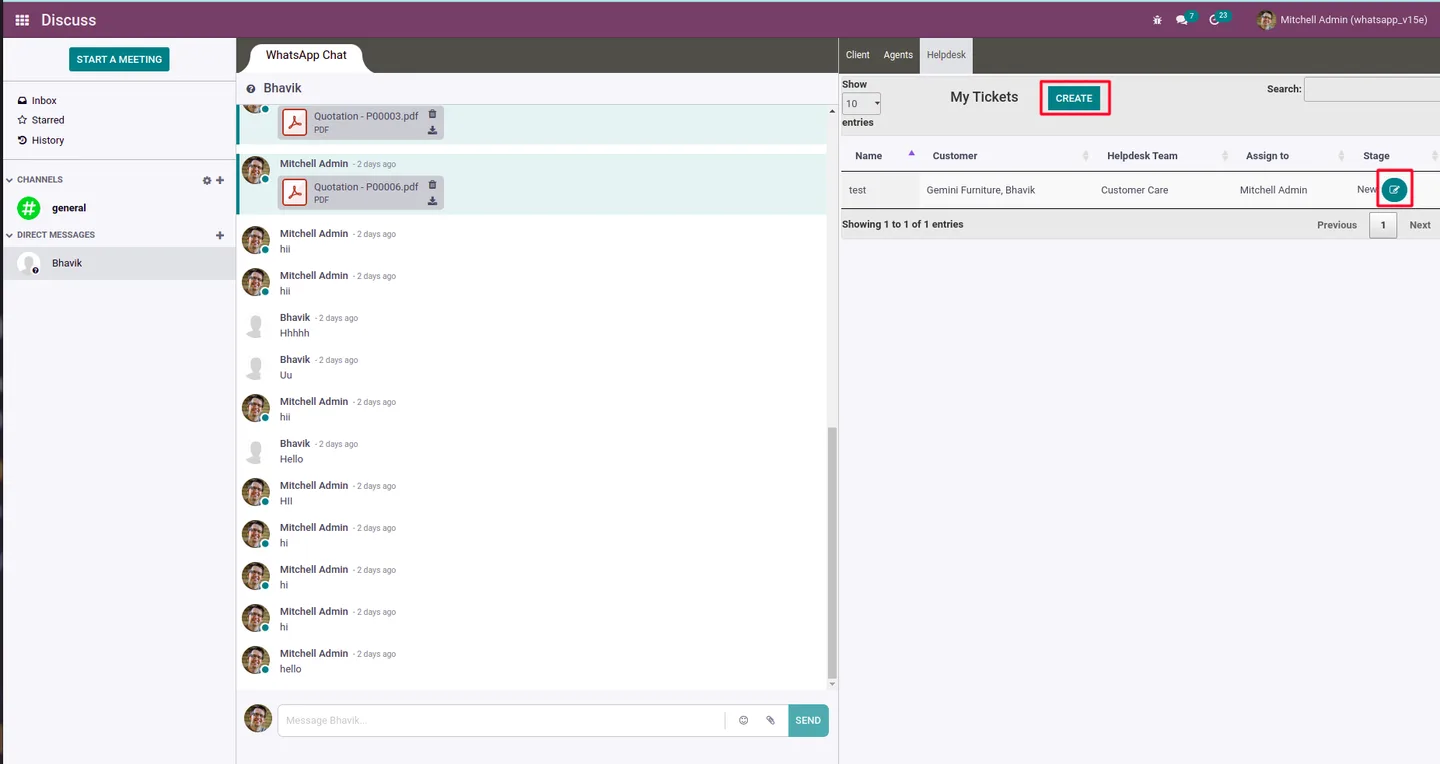The height and width of the screenshot is (764, 1440).
Task: Download the Quotation - P00003.pdf attachment
Action: (433, 130)
